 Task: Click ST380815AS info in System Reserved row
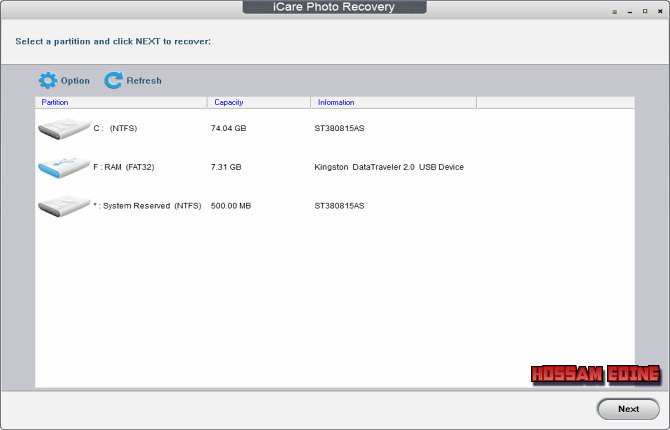point(339,206)
